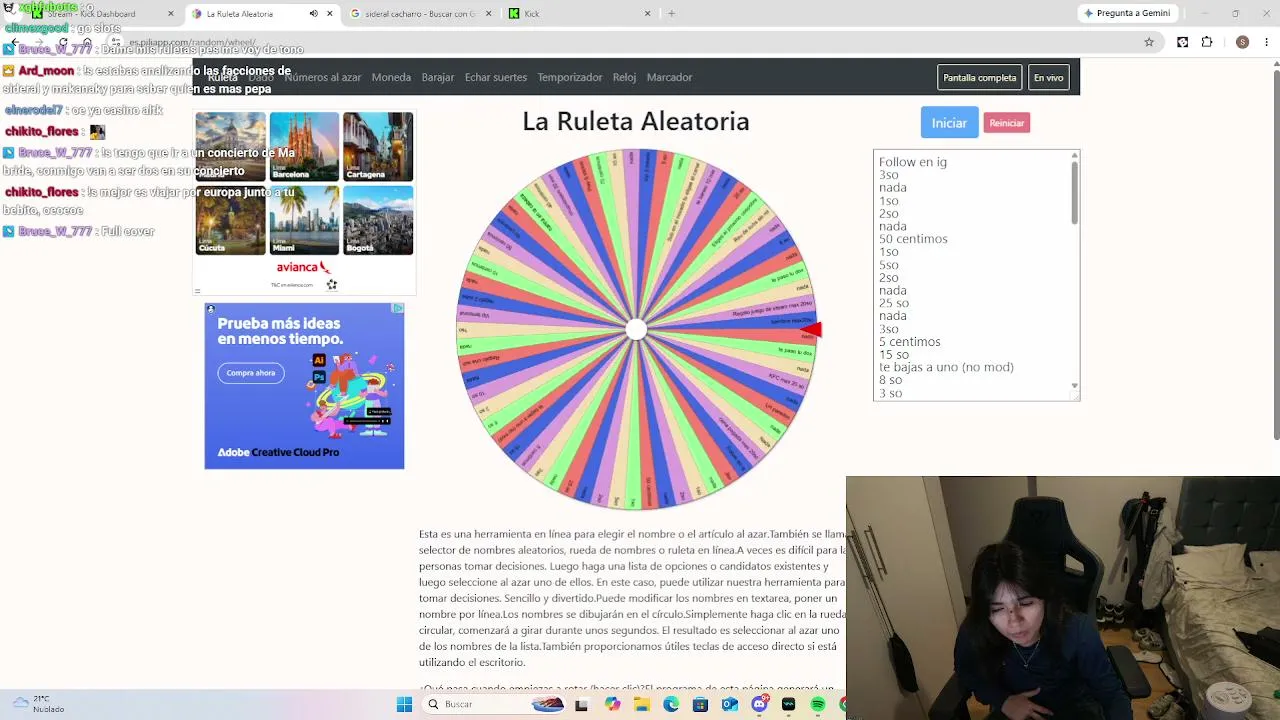Open Marcador in the navigation bar
The width and height of the screenshot is (1280, 720).
coord(669,77)
